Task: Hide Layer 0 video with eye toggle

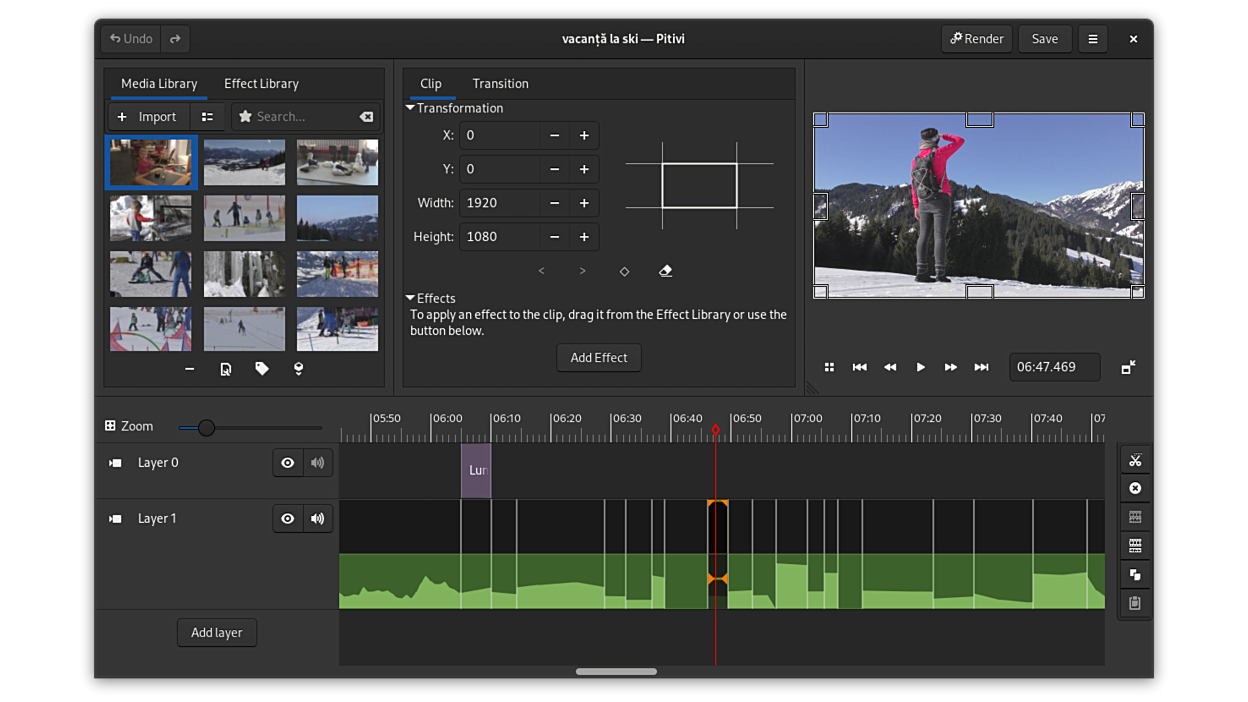Action: (x=287, y=463)
